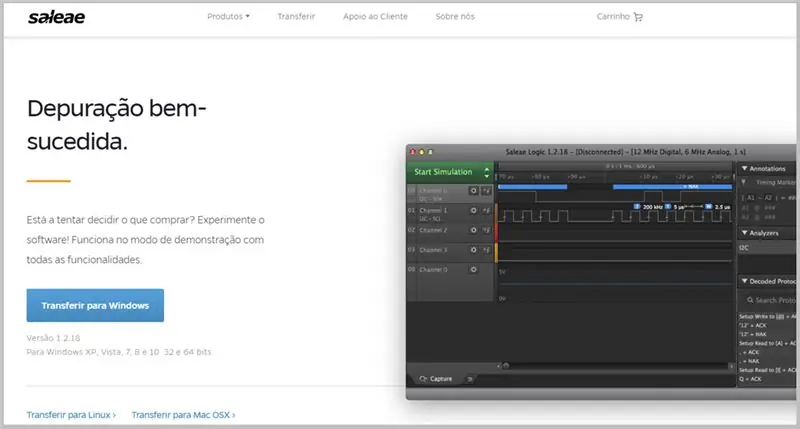800x429 pixels.
Task: Click the search magnifier in Decoded Protocols
Action: pyautogui.click(x=750, y=300)
